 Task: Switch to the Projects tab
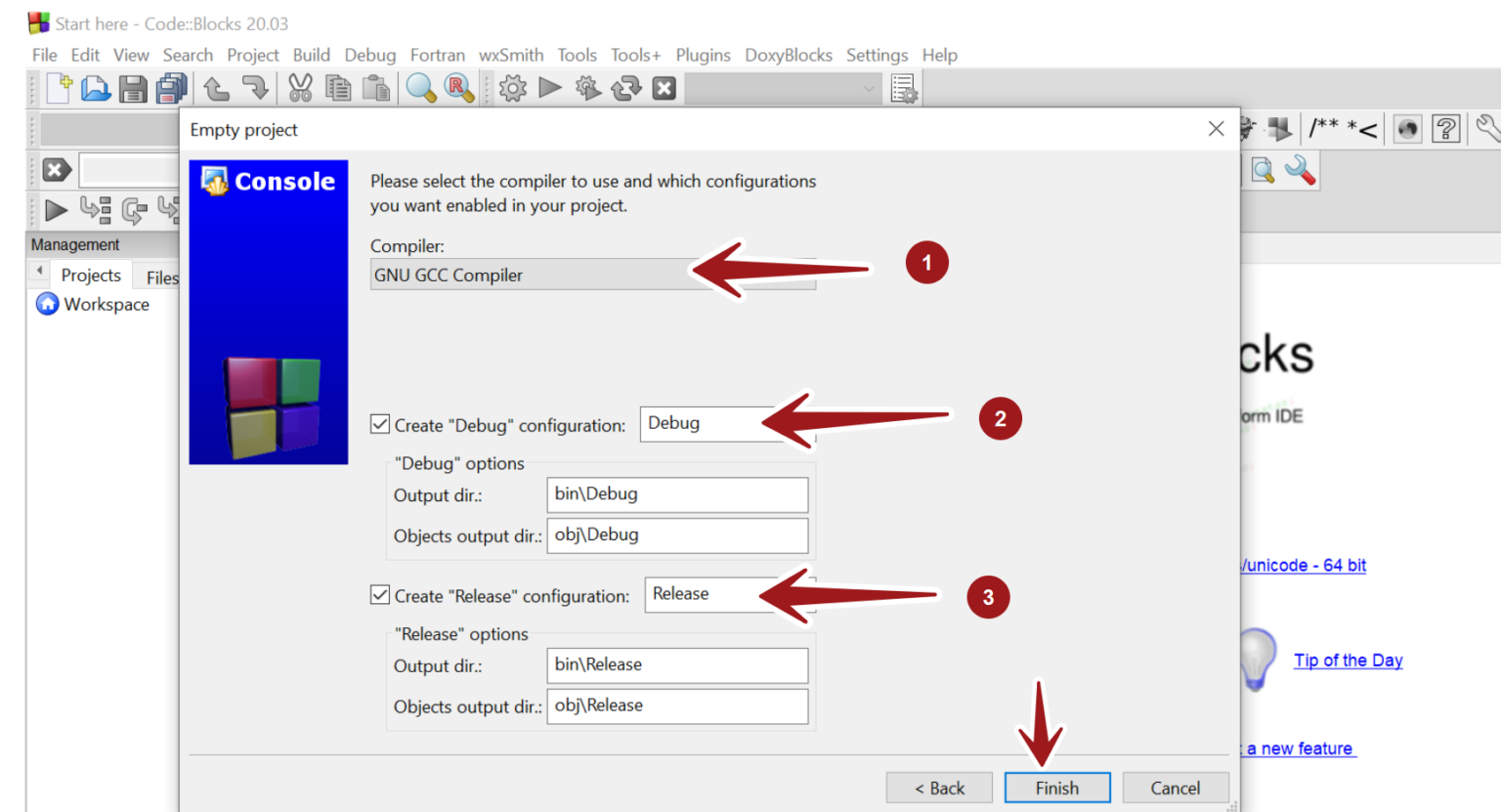coord(91,276)
